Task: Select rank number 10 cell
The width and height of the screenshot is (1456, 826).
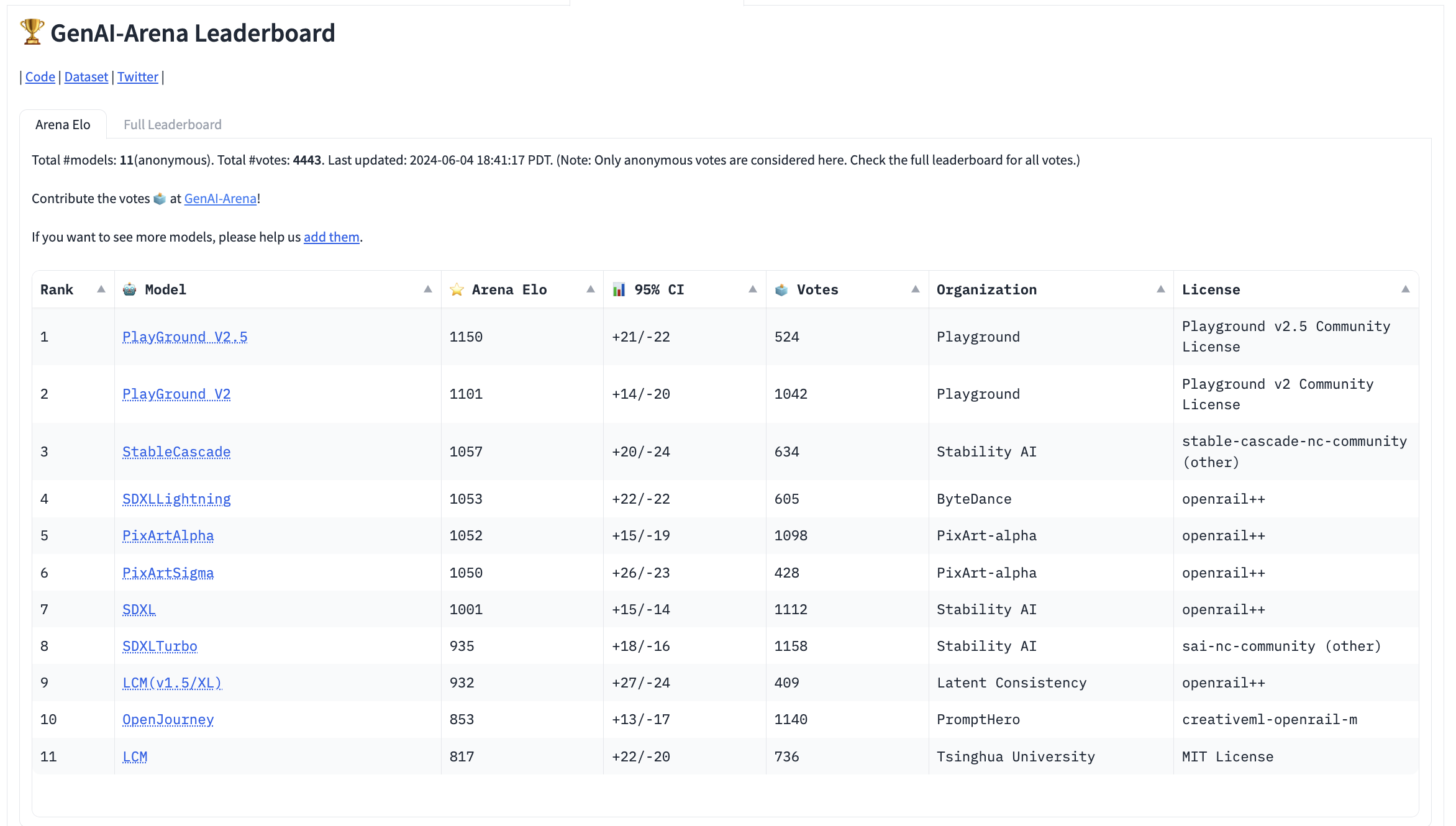Action: [x=73, y=719]
